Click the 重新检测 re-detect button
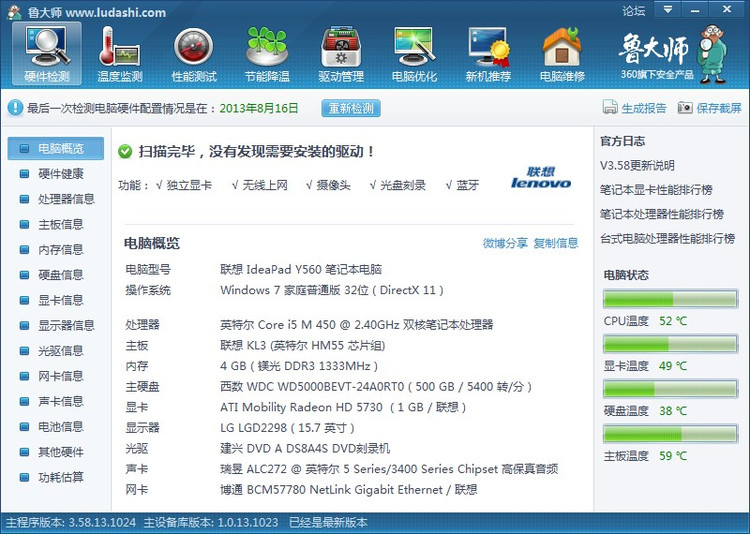Screen dimensions: 750x534 [351, 108]
